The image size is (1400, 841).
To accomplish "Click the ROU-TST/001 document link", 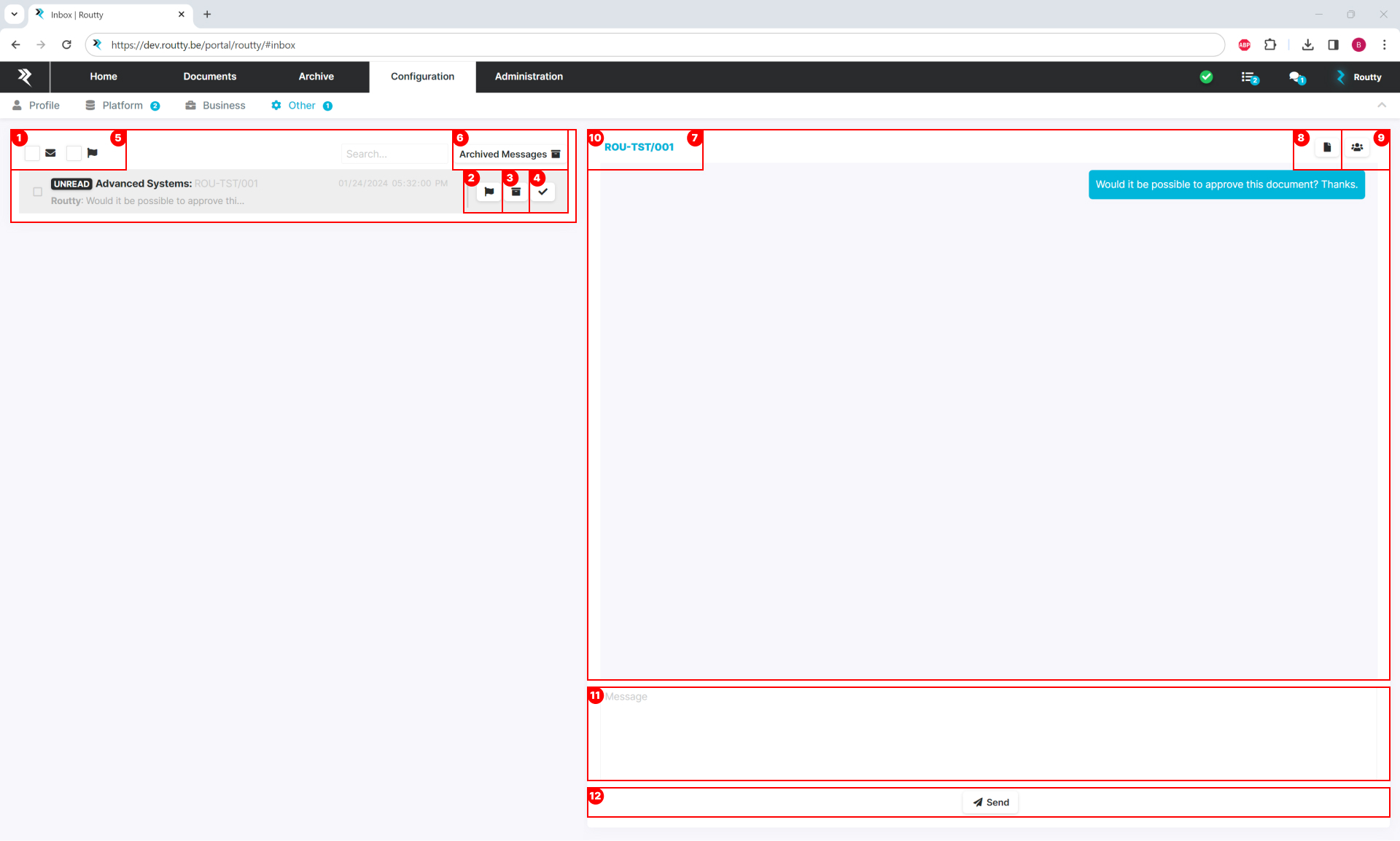I will (x=640, y=147).
